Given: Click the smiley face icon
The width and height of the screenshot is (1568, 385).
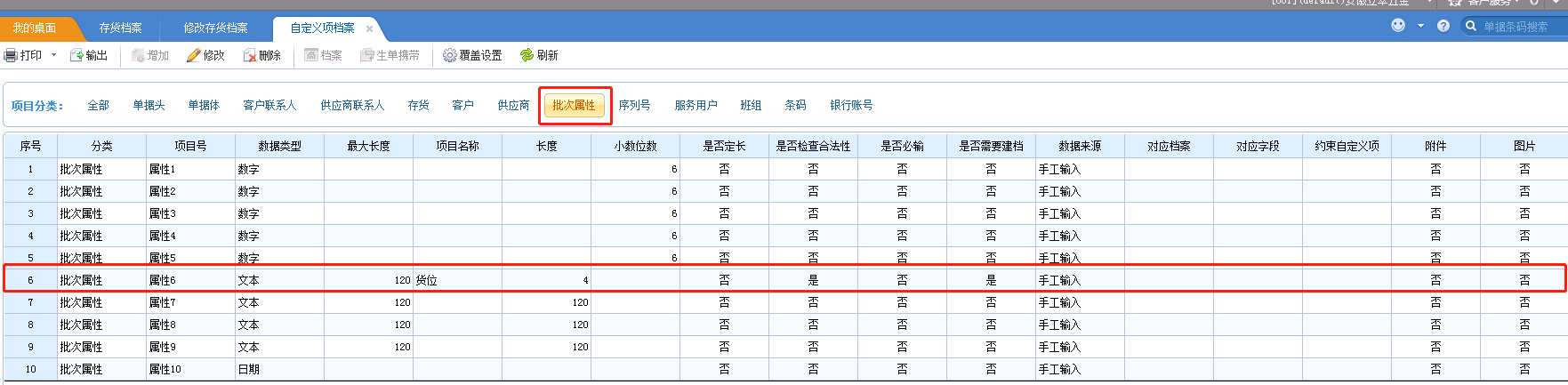Looking at the screenshot, I should pos(1398,26).
